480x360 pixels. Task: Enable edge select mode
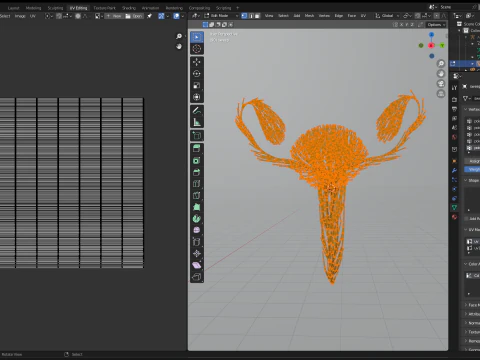pos(251,16)
